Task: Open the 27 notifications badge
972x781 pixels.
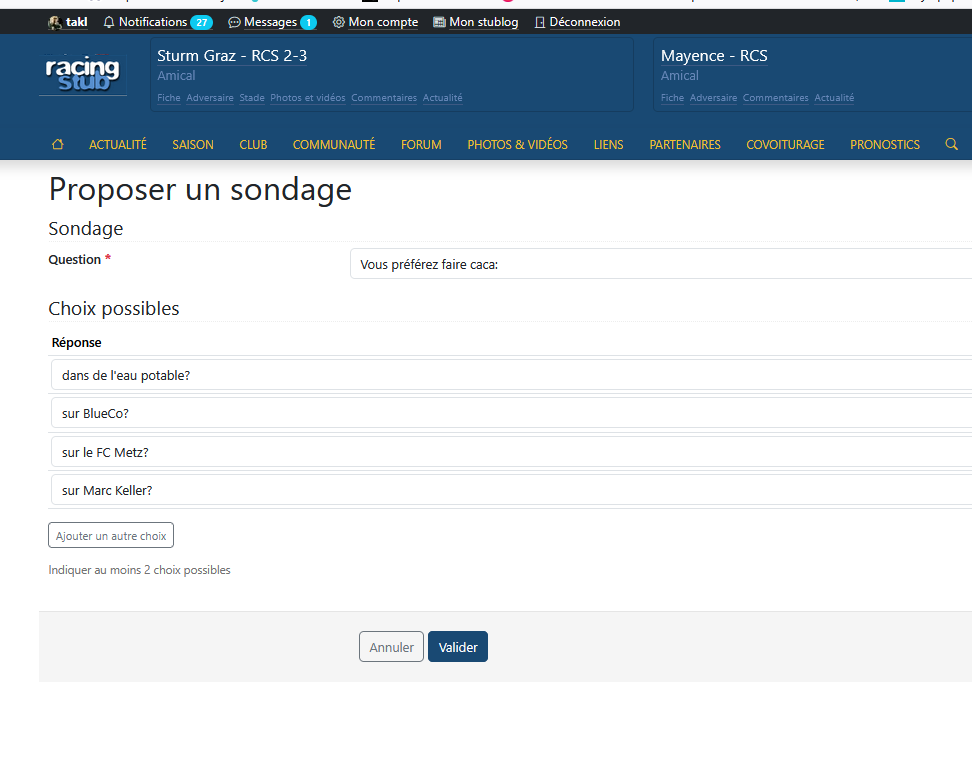Action: pyautogui.click(x=201, y=22)
